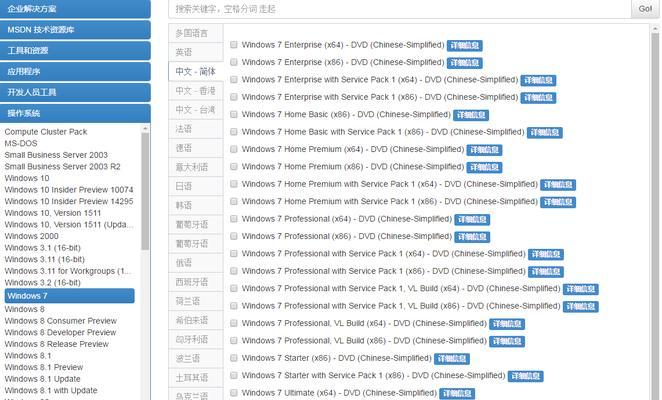662x400 pixels.
Task: Select Windows 2000 in the list
Action: (x=31, y=236)
